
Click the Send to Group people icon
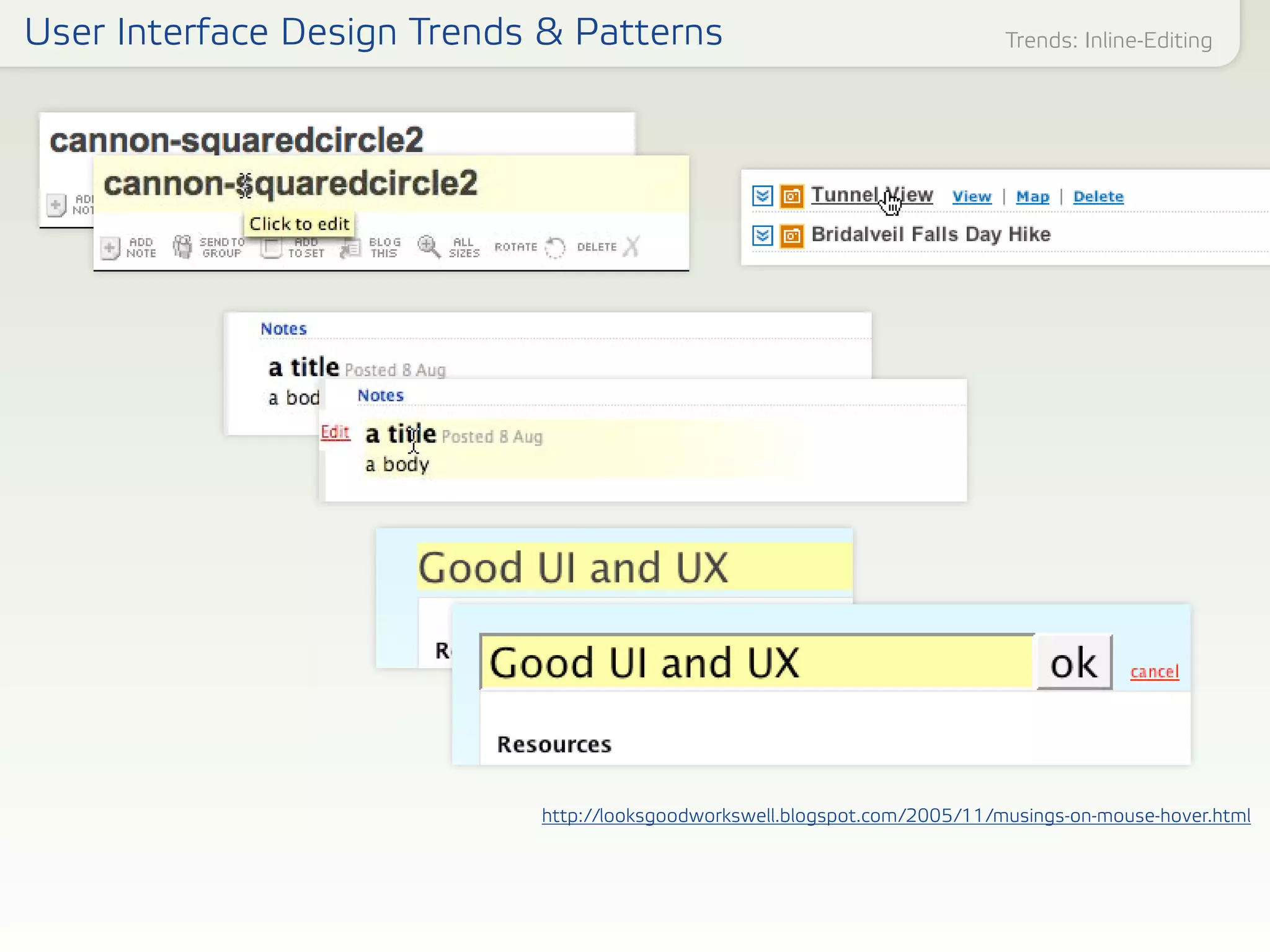click(x=182, y=247)
